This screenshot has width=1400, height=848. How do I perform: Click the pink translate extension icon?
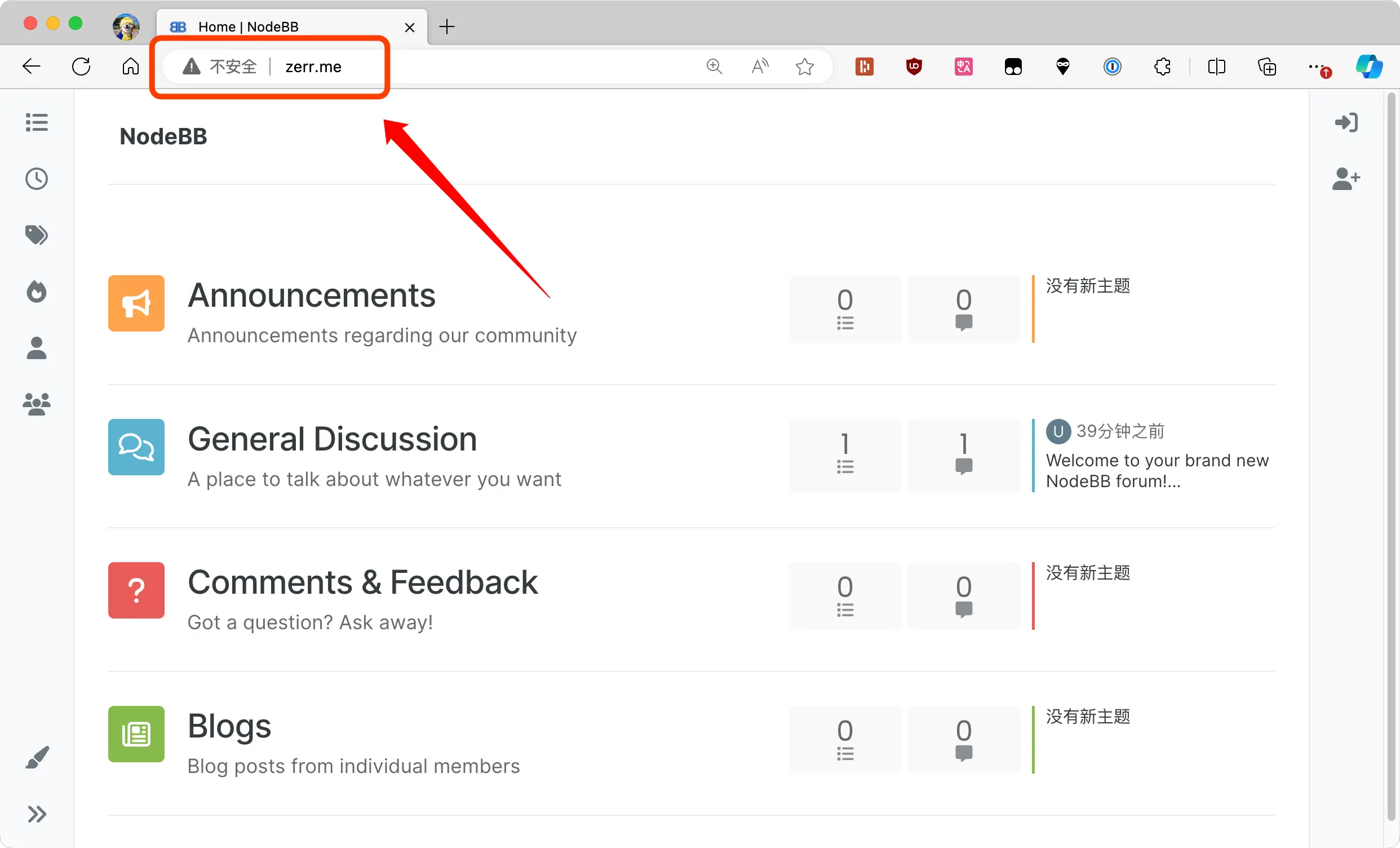coord(964,67)
